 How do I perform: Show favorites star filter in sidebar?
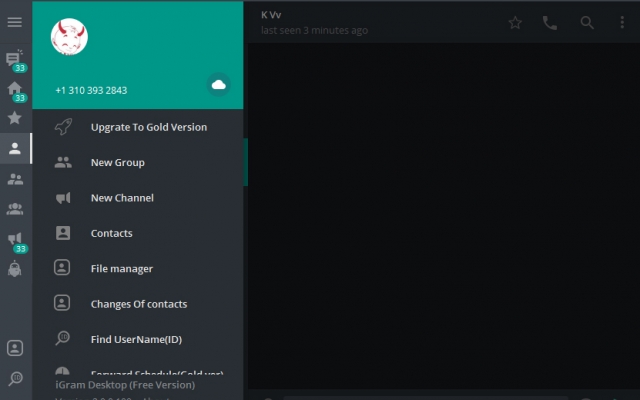[x=15, y=118]
